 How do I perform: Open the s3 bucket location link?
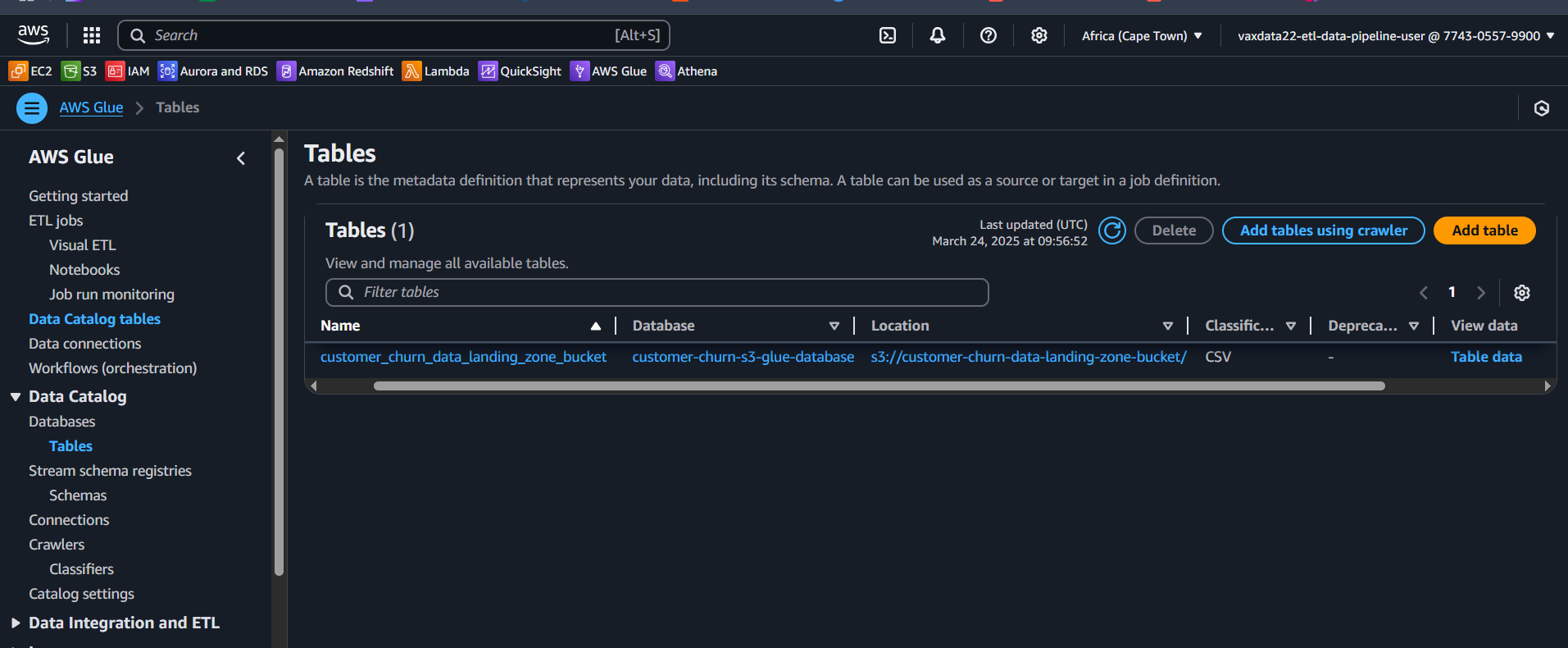pyautogui.click(x=1029, y=357)
